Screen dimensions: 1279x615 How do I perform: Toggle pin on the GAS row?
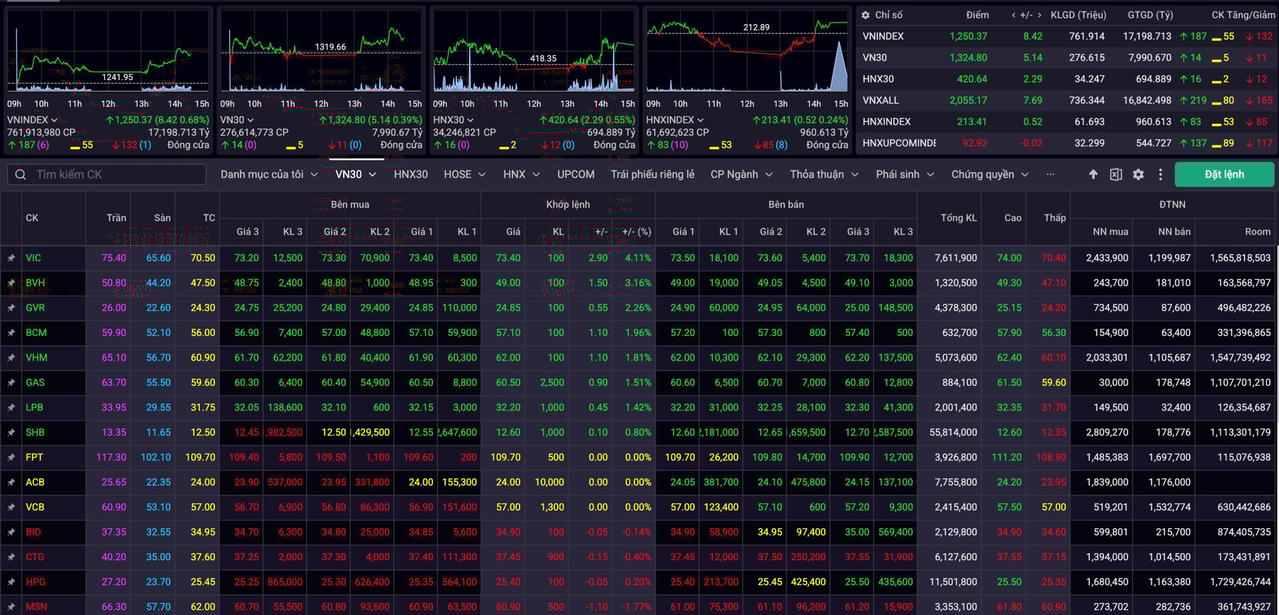click(x=11, y=383)
